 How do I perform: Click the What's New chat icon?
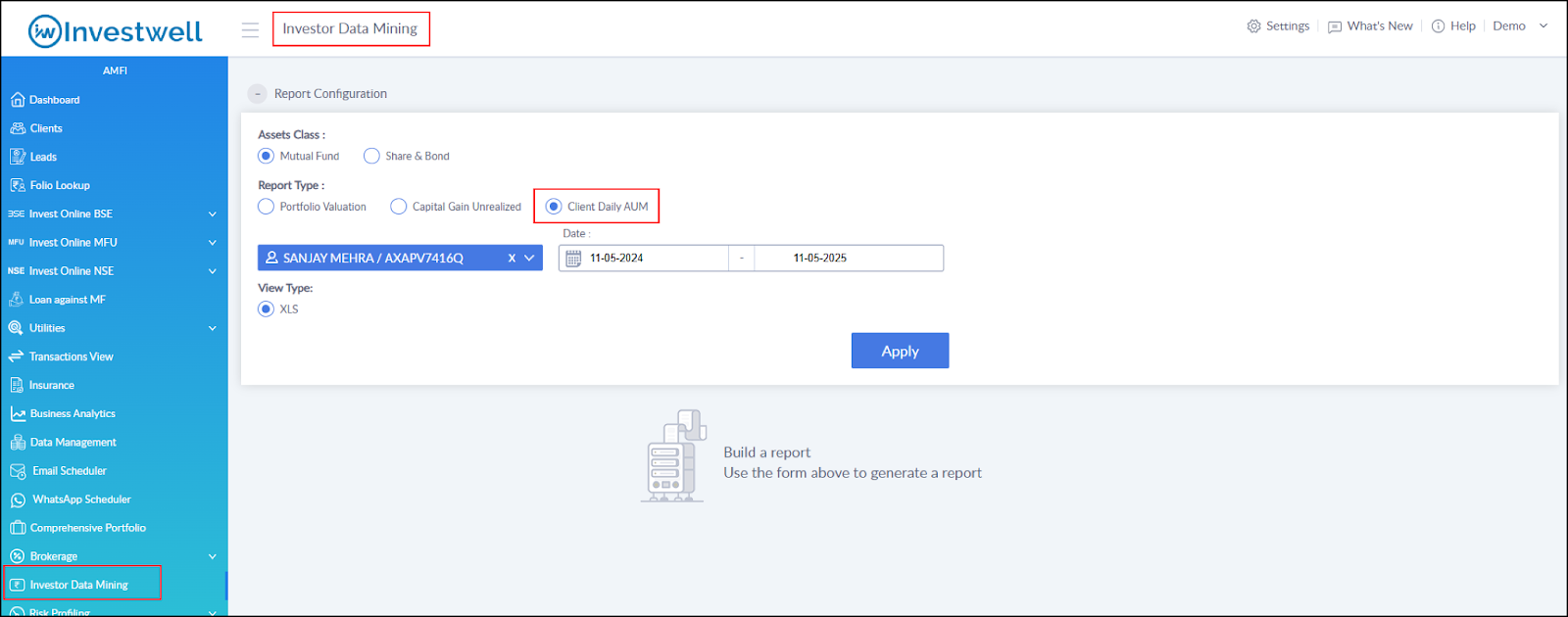1334,26
